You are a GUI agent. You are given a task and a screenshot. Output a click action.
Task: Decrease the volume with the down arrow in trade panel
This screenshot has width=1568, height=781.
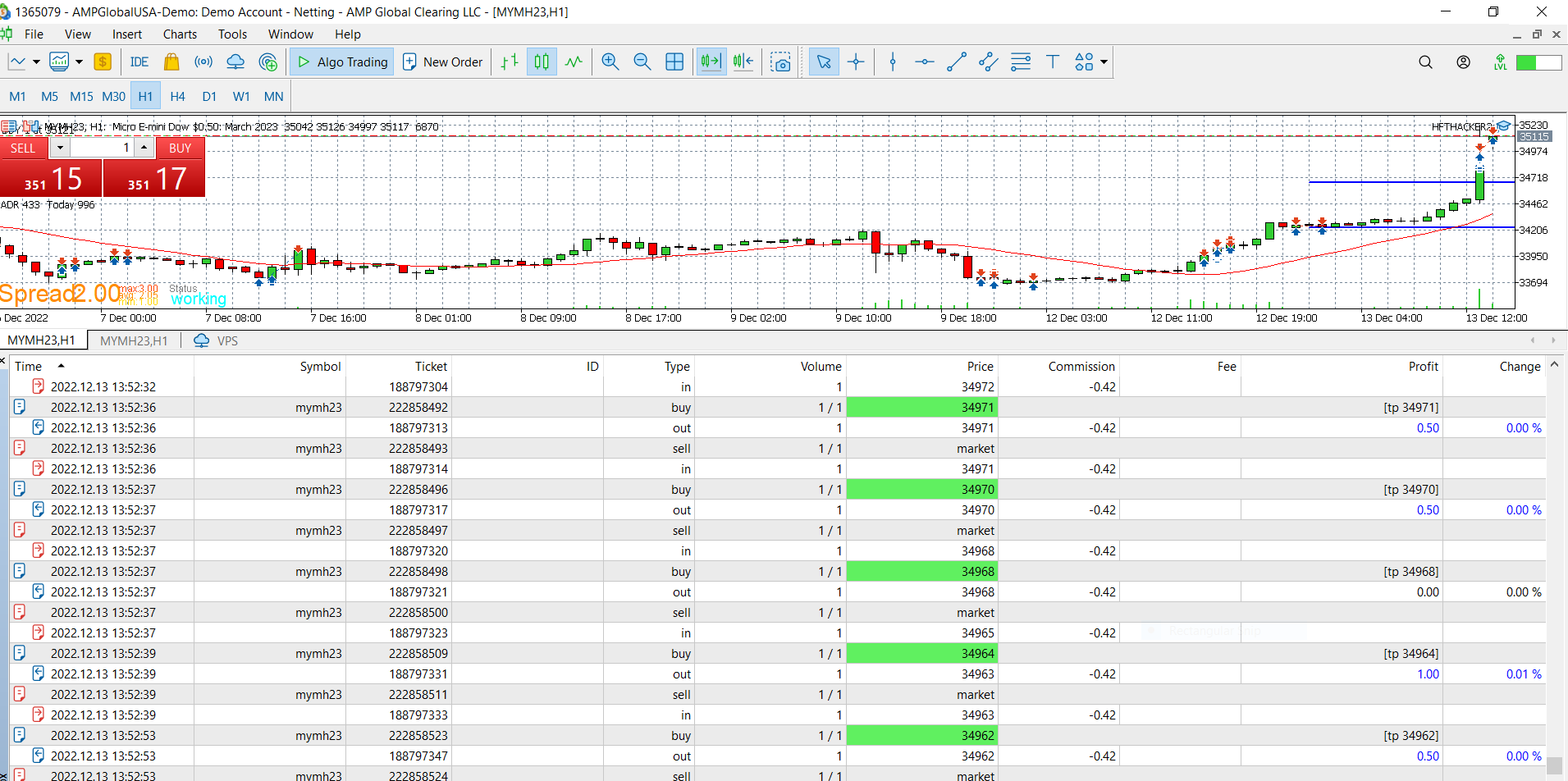coord(60,148)
